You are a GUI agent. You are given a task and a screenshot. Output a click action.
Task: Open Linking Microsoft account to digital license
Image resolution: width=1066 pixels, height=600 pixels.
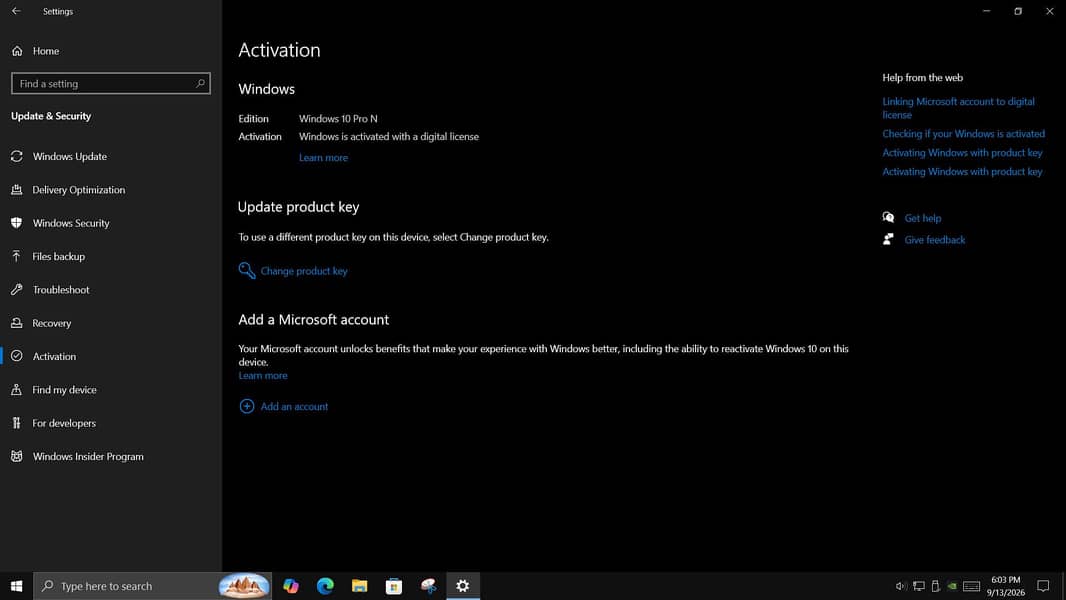(958, 108)
